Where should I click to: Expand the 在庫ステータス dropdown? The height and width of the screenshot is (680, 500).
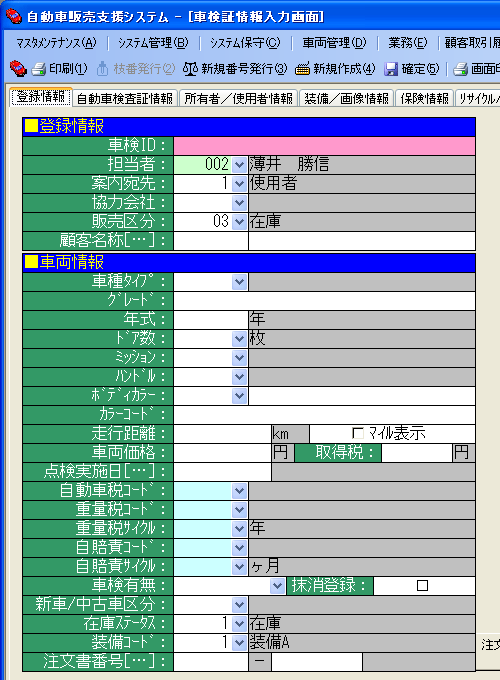[x=239, y=624]
